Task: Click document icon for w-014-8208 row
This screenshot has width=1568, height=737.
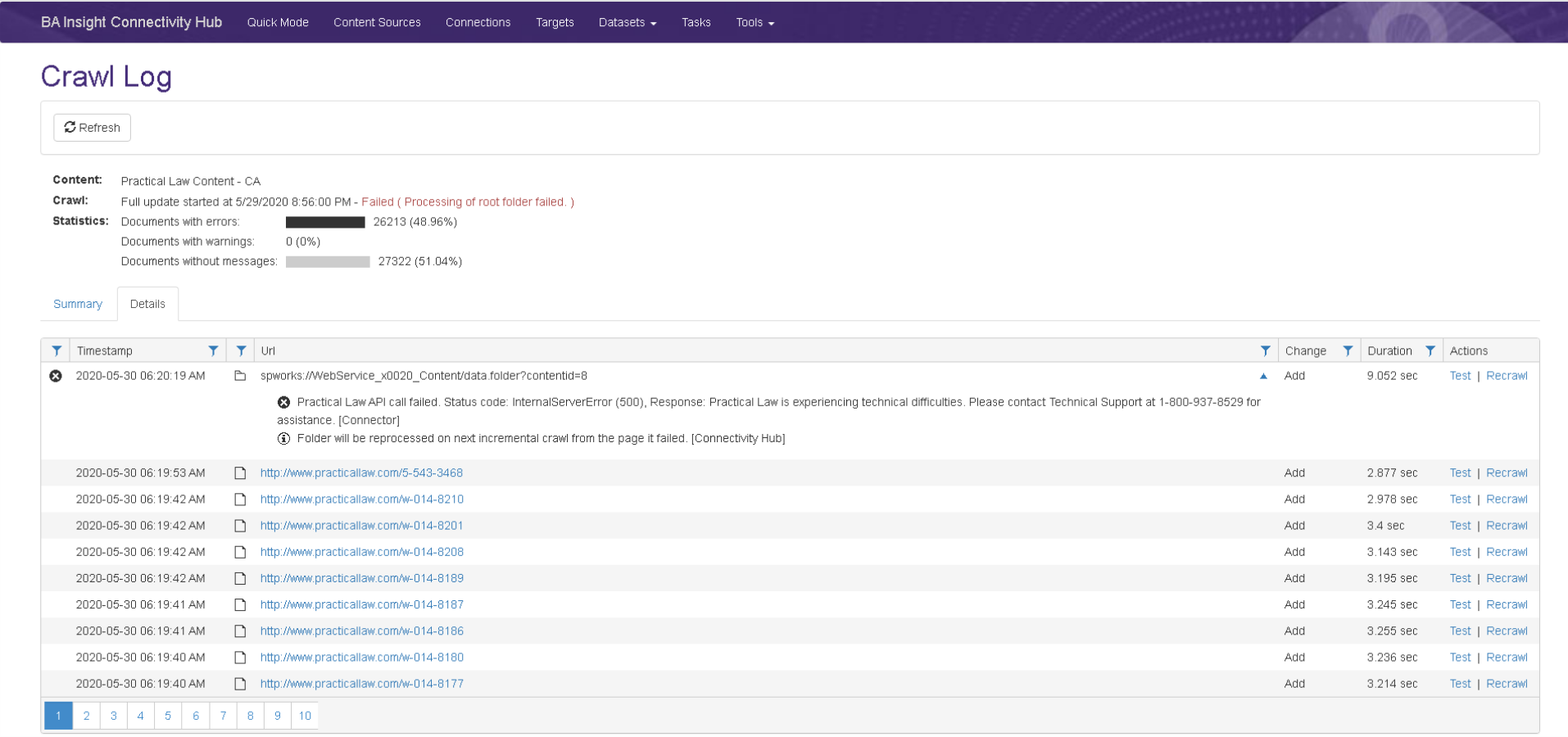Action: coord(240,552)
